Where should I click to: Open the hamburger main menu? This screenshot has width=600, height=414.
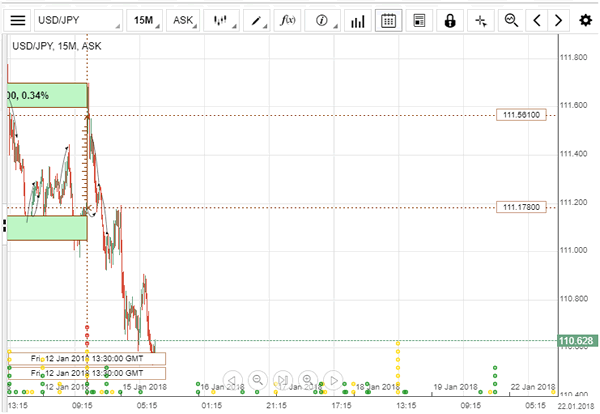[x=17, y=20]
